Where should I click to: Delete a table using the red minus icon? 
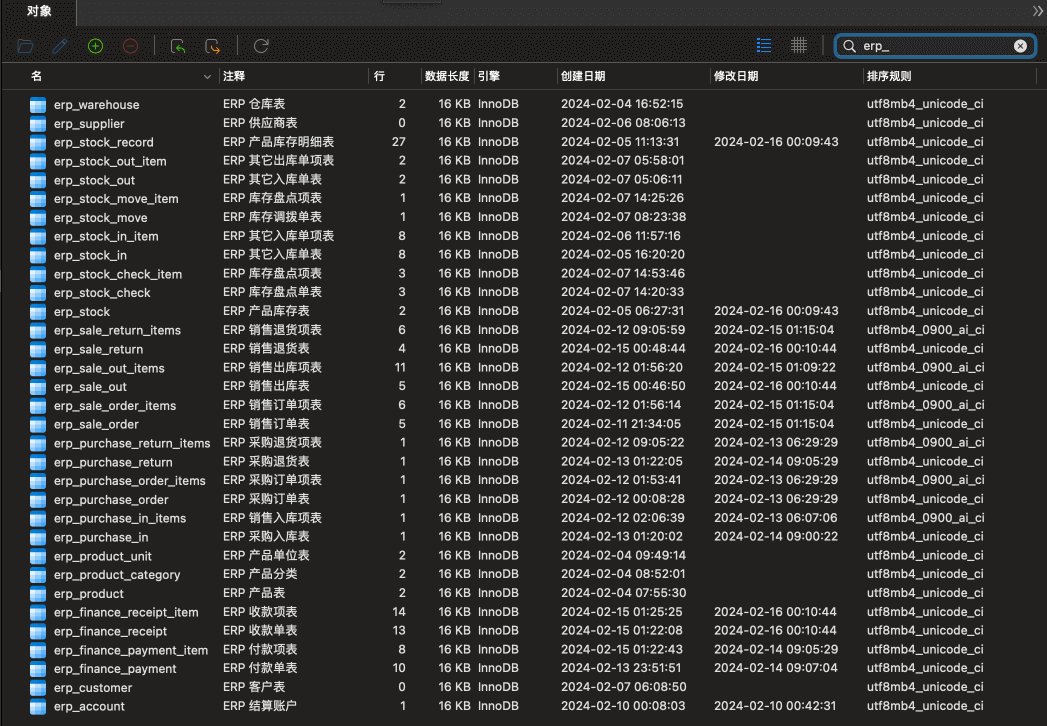(130, 46)
